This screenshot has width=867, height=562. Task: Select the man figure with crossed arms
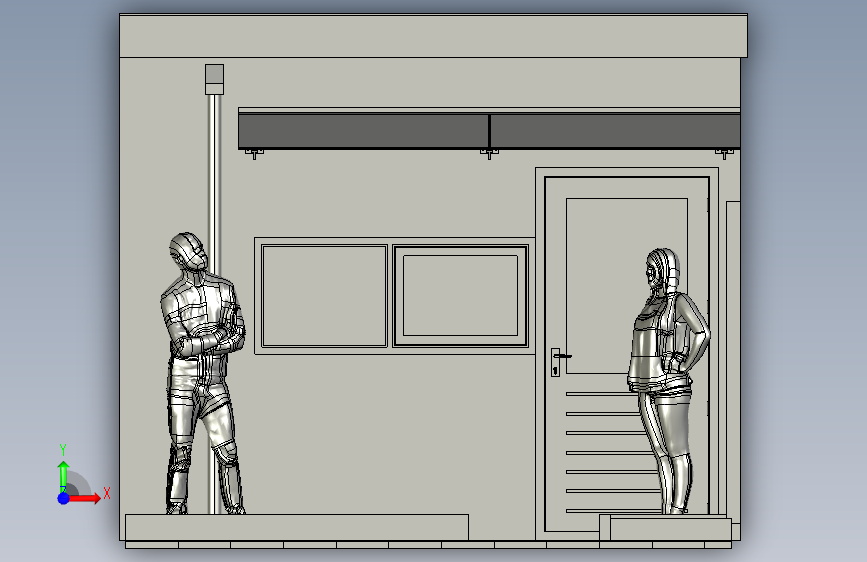(x=203, y=373)
